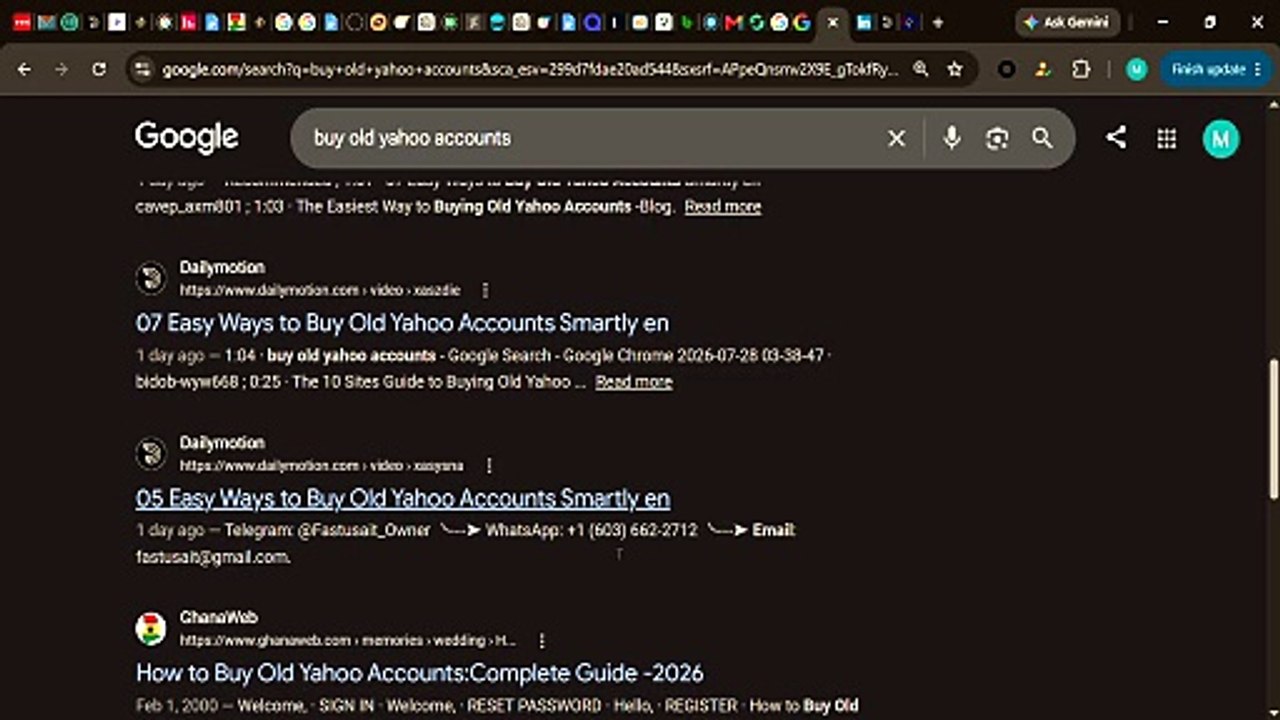Viewport: 1280px width, 720px height.
Task: Submit search using the magnifier icon
Action: (x=1042, y=138)
